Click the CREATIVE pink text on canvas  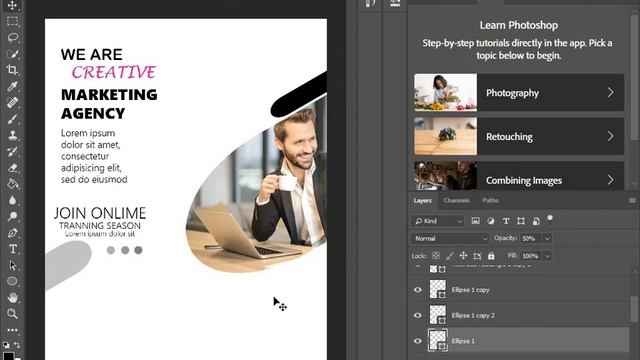coord(114,72)
